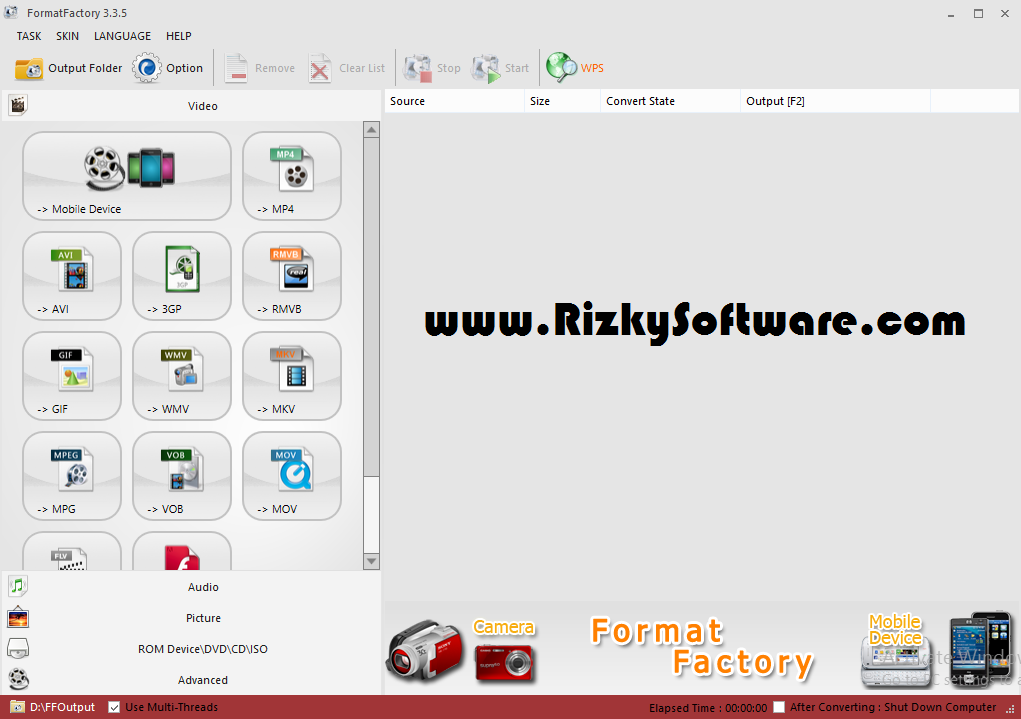Click the Size column header
The image size is (1021, 719).
pyautogui.click(x=563, y=101)
